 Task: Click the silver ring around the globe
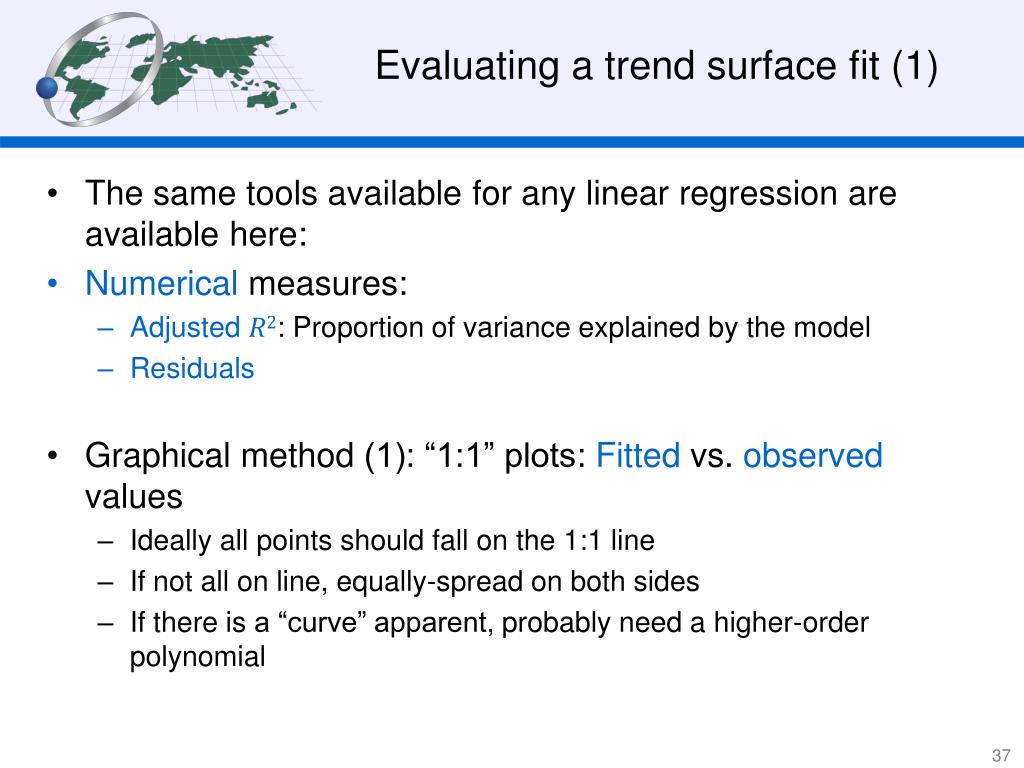point(103,69)
